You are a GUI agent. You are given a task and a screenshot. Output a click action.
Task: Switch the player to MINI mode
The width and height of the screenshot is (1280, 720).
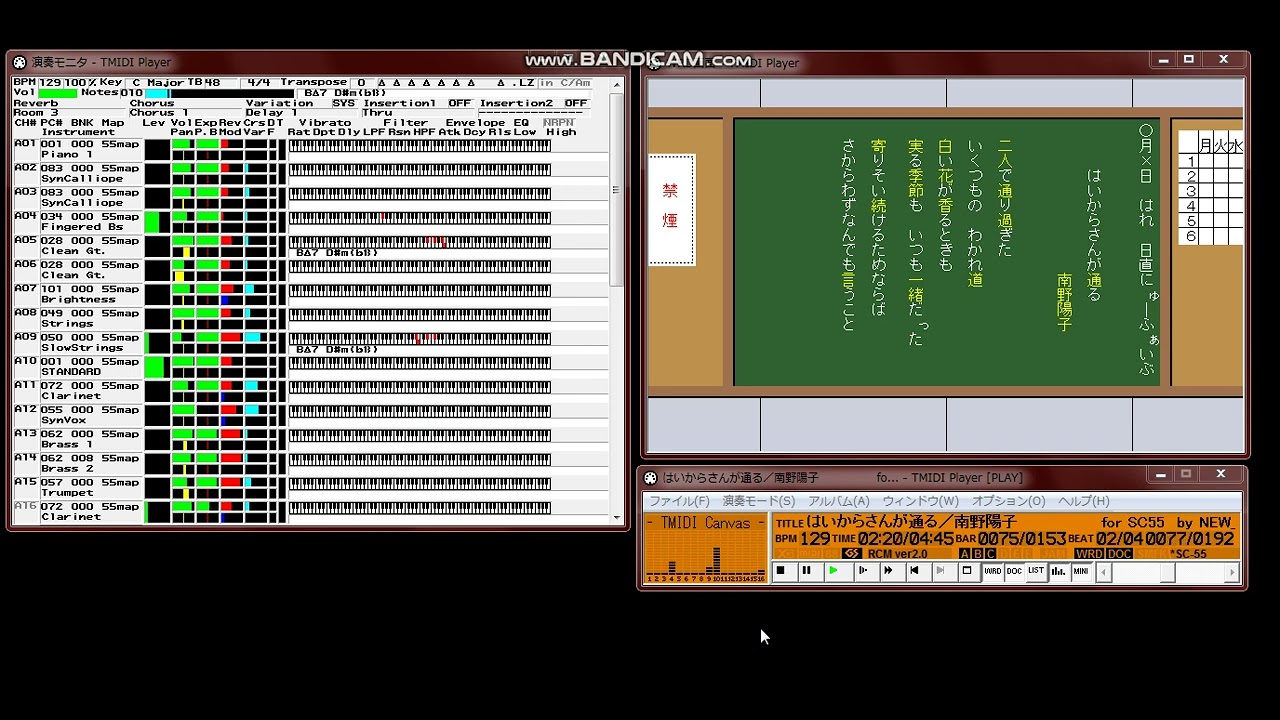point(1081,571)
